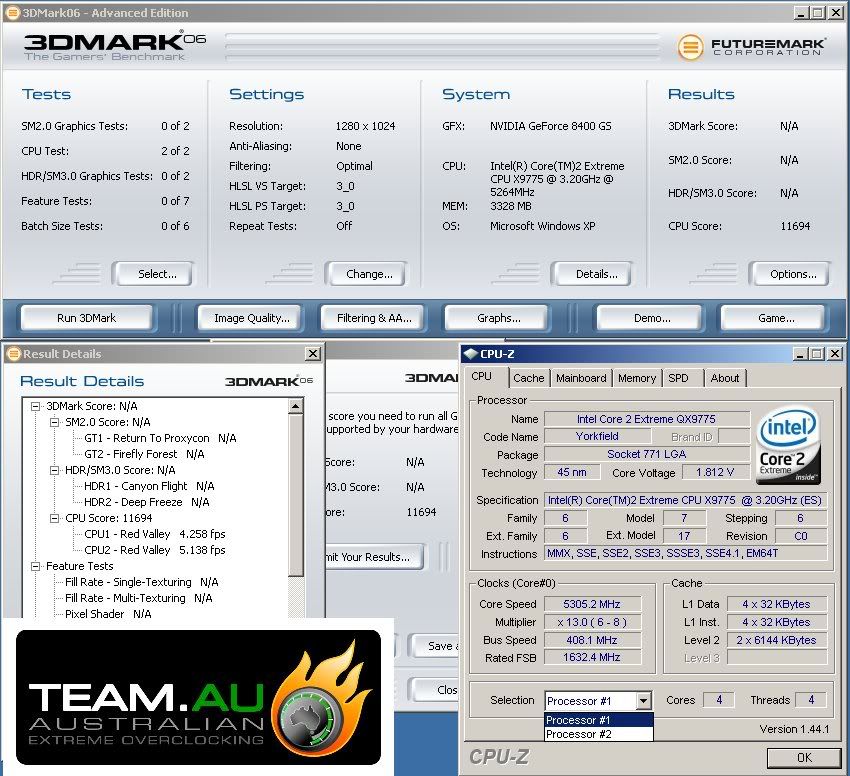Click the Submit Your Results... button
The width and height of the screenshot is (850, 776).
coord(374,557)
